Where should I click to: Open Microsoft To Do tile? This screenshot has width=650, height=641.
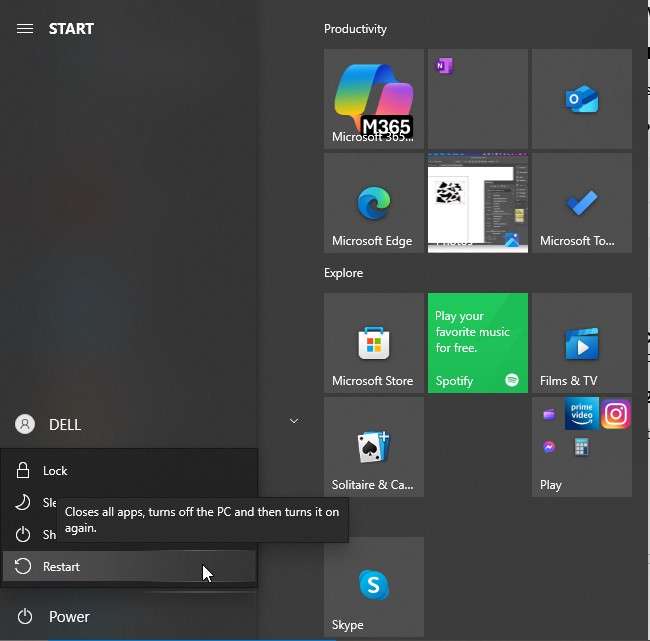tap(582, 203)
